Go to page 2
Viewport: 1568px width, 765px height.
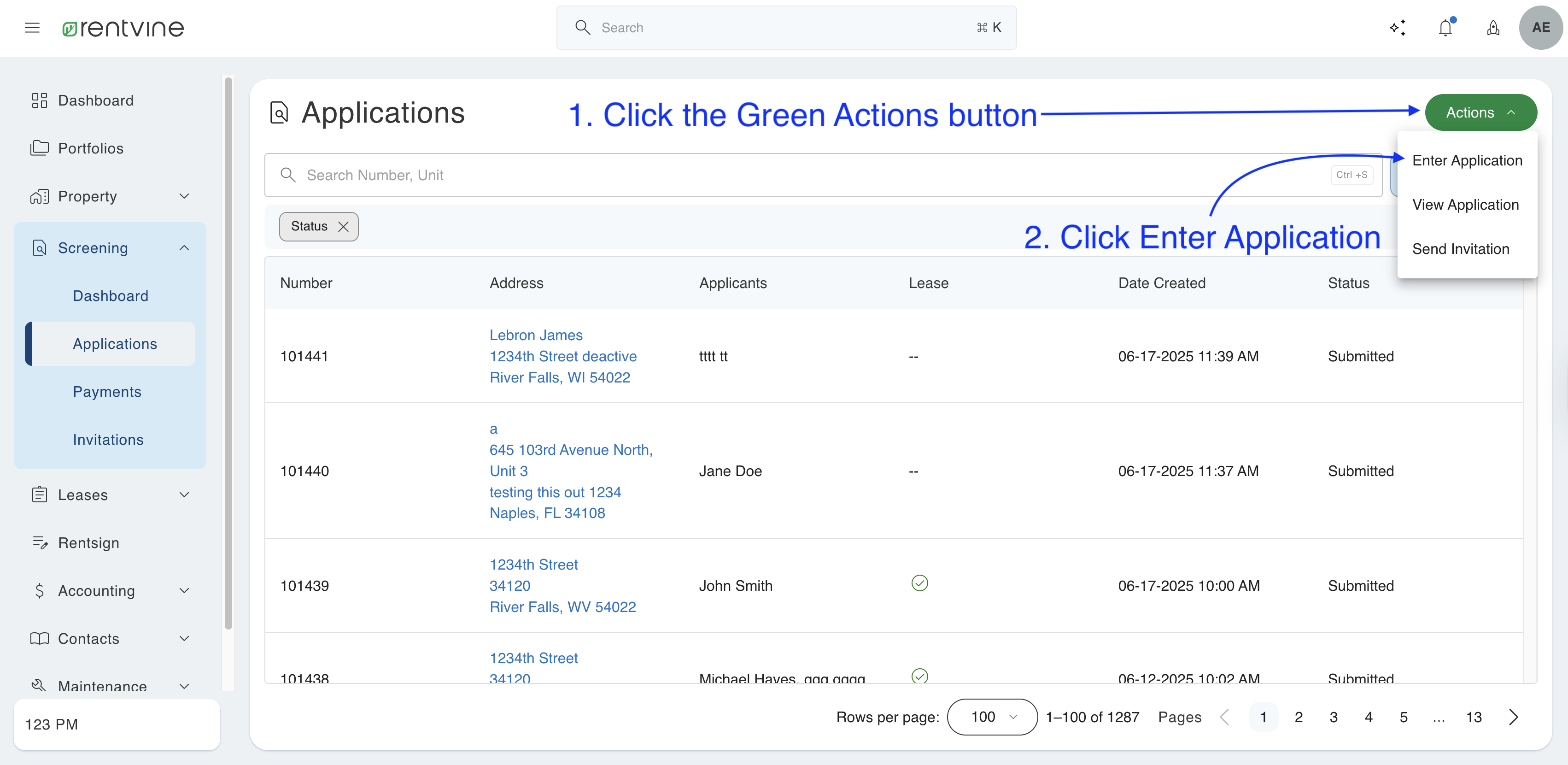coord(1299,717)
